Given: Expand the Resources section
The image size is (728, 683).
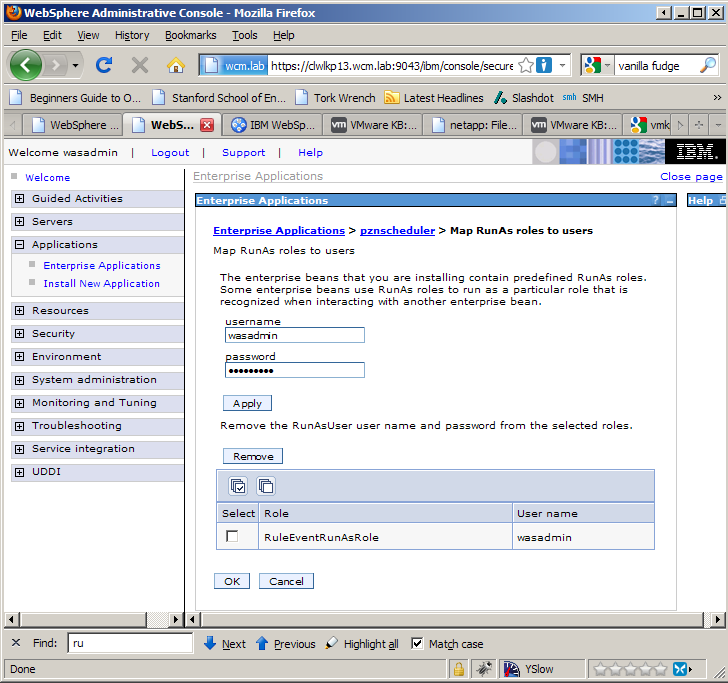Looking at the screenshot, I should coord(19,311).
